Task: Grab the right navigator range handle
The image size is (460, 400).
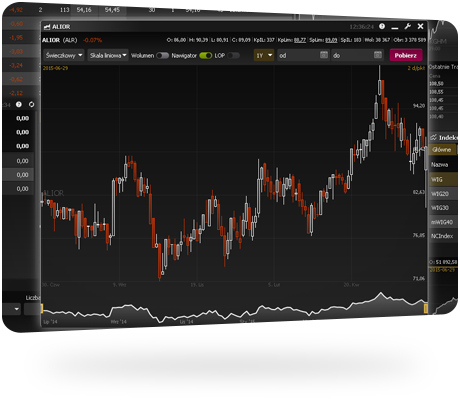Action: coord(426,308)
